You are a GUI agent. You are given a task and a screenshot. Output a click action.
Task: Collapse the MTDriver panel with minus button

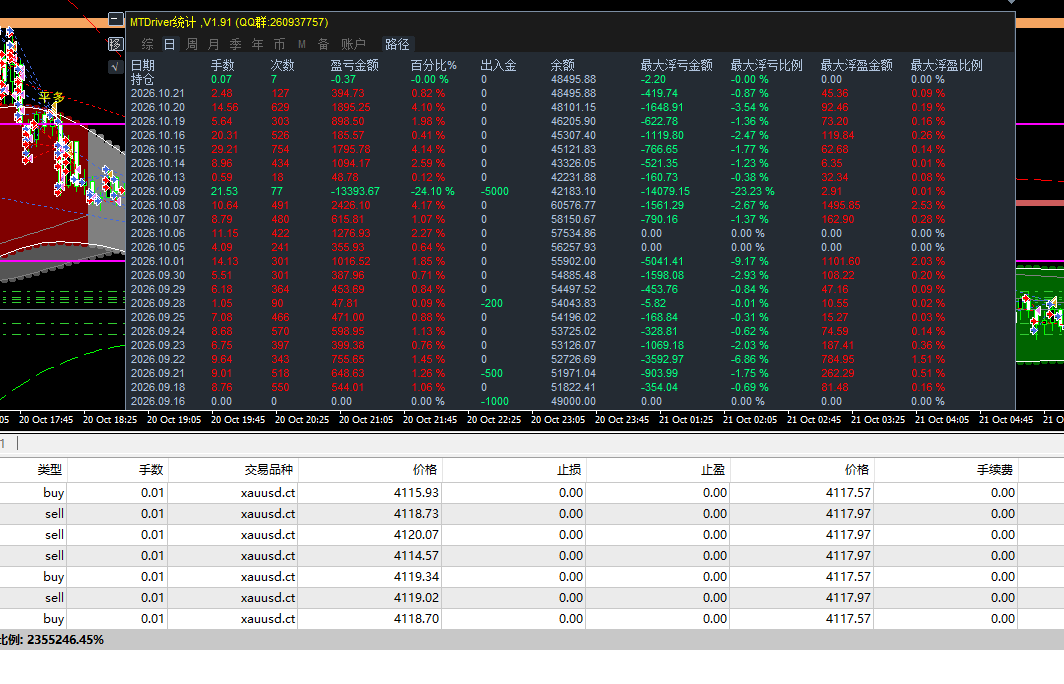pyautogui.click(x=116, y=20)
